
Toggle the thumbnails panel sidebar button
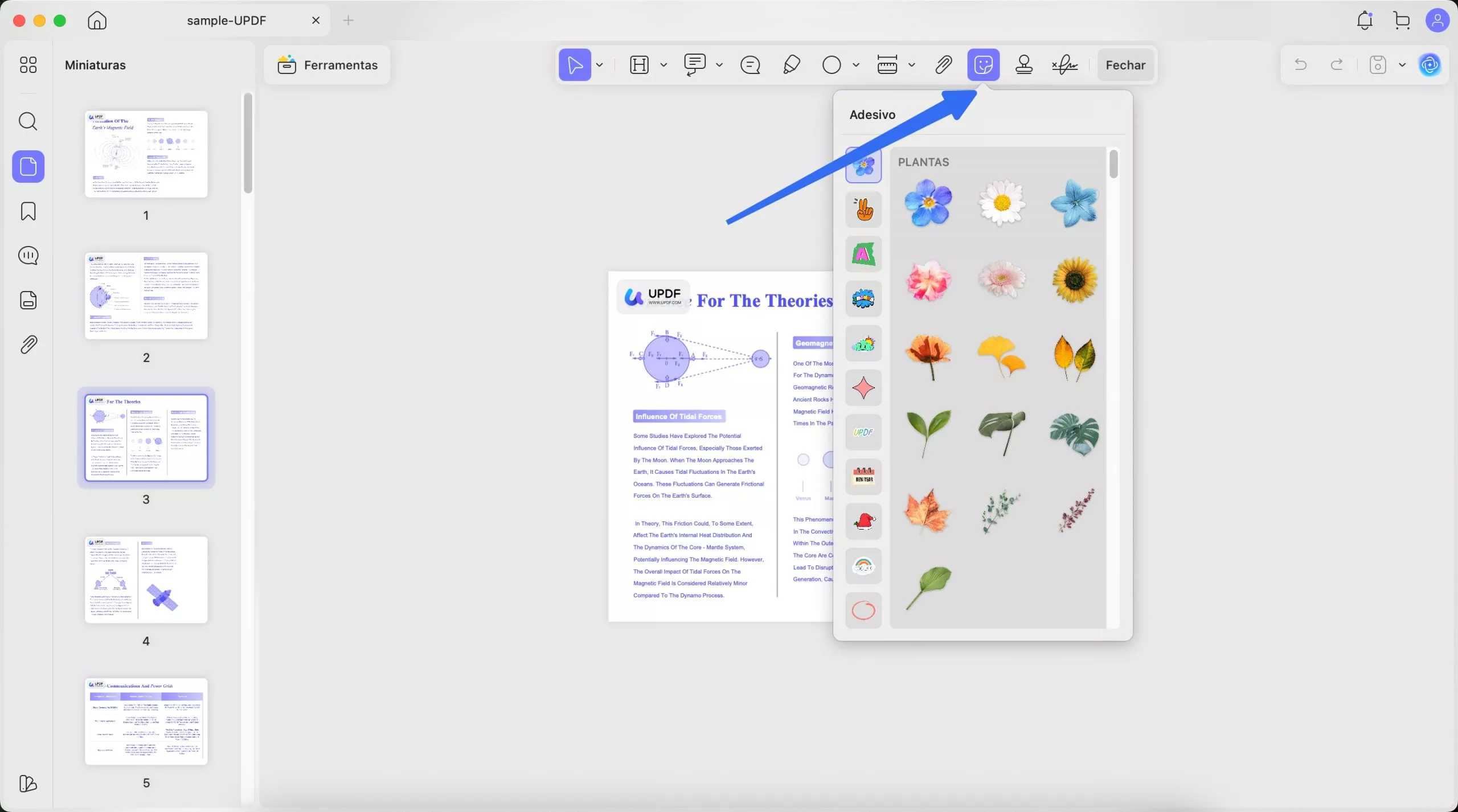pos(28,167)
